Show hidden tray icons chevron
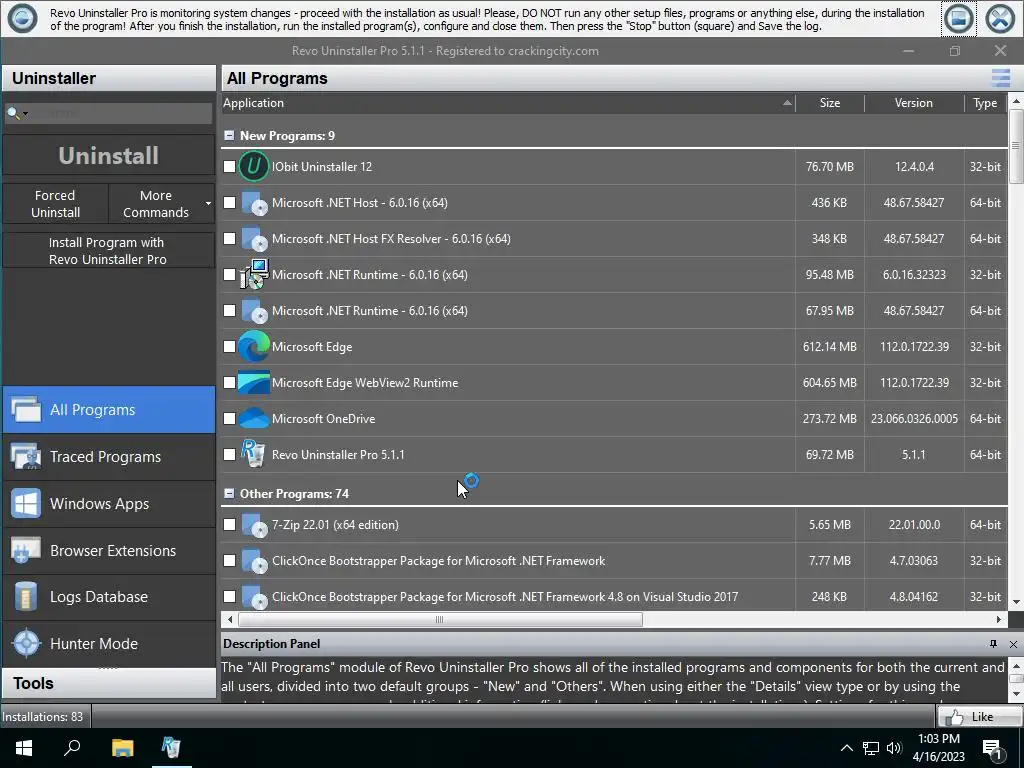Viewport: 1024px width, 768px height. point(846,748)
